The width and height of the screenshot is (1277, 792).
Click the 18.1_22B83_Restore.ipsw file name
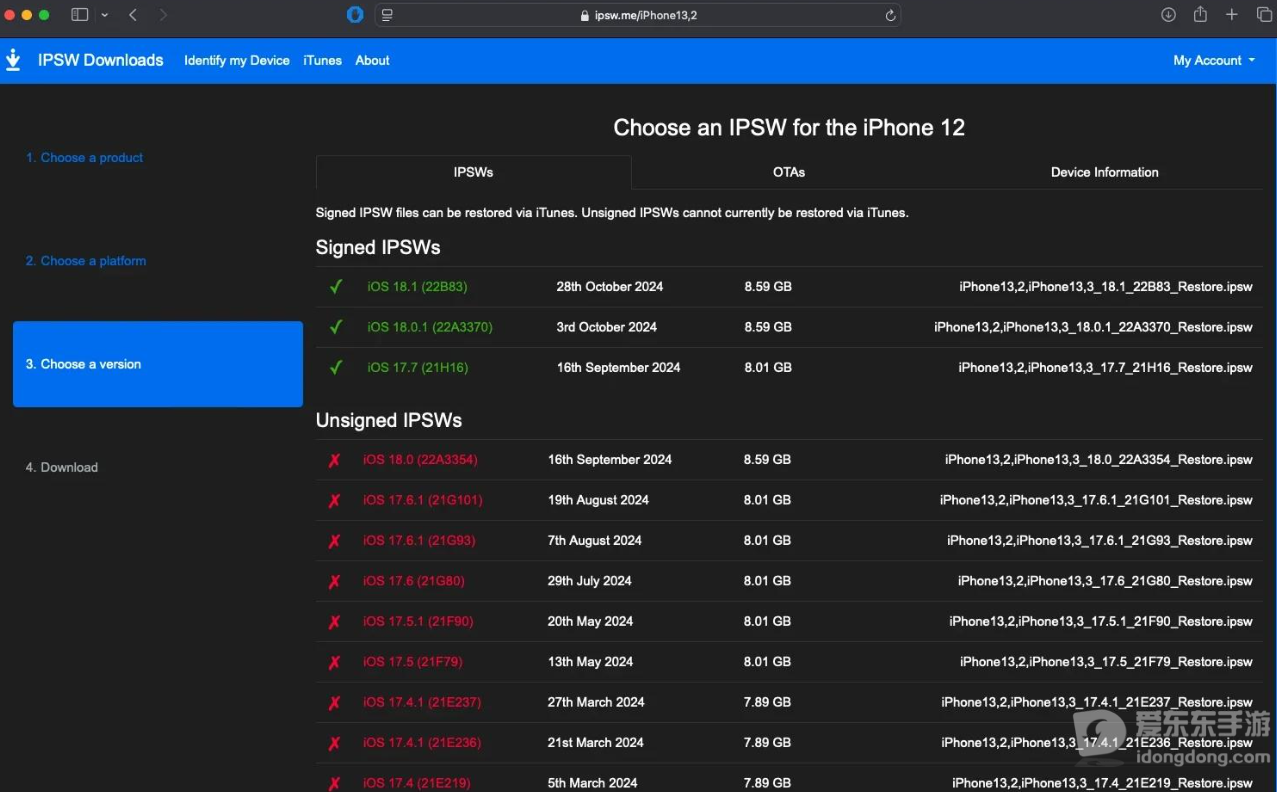coord(1106,287)
